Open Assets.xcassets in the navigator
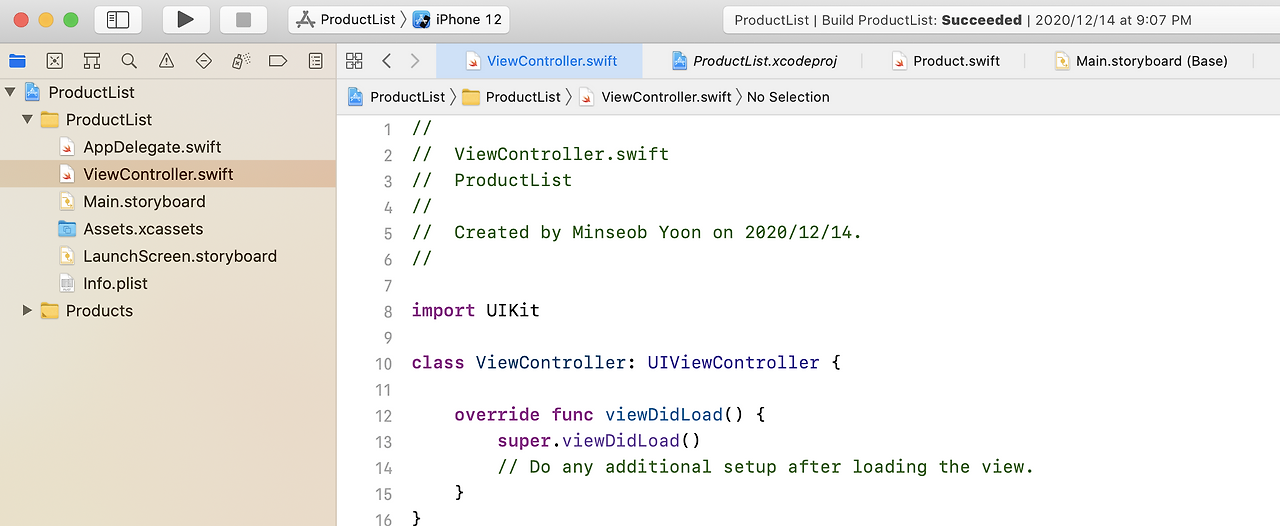This screenshot has height=526, width=1280. 143,229
